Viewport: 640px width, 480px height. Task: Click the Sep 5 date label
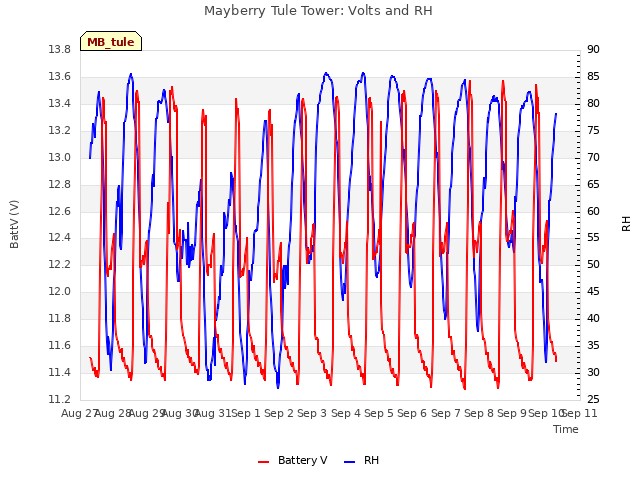[379, 413]
